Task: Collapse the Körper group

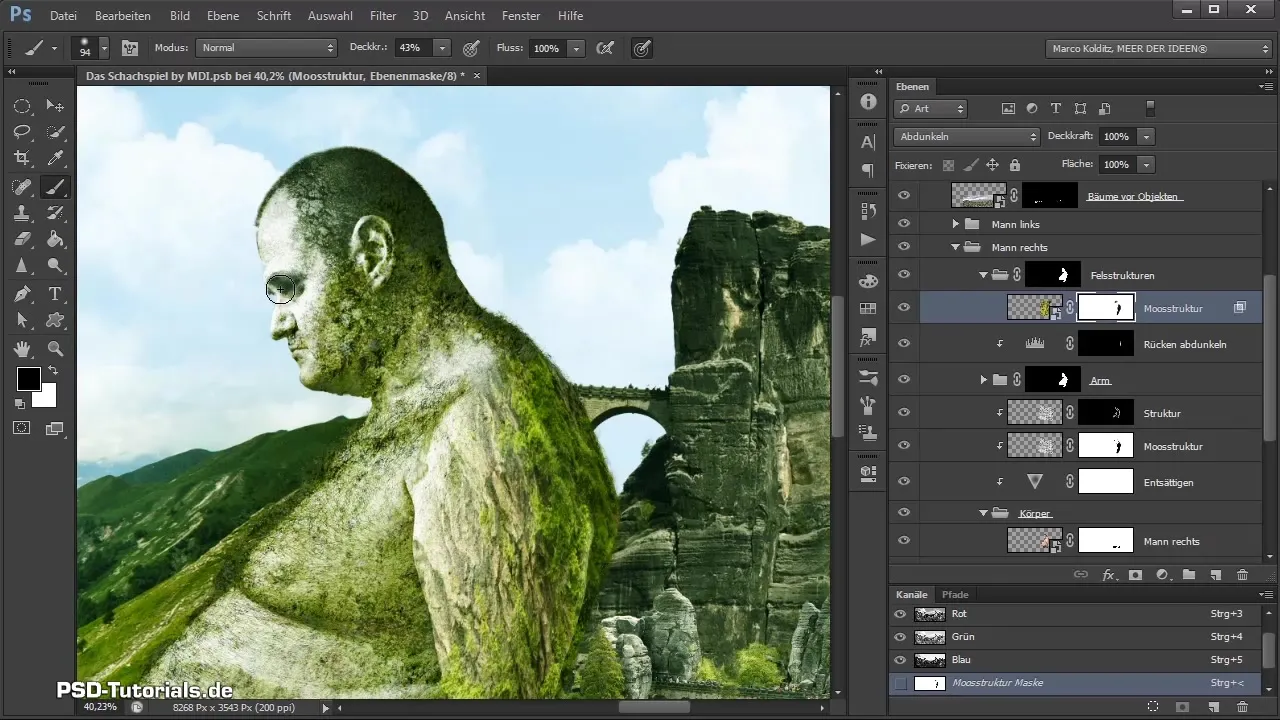Action: tap(983, 513)
